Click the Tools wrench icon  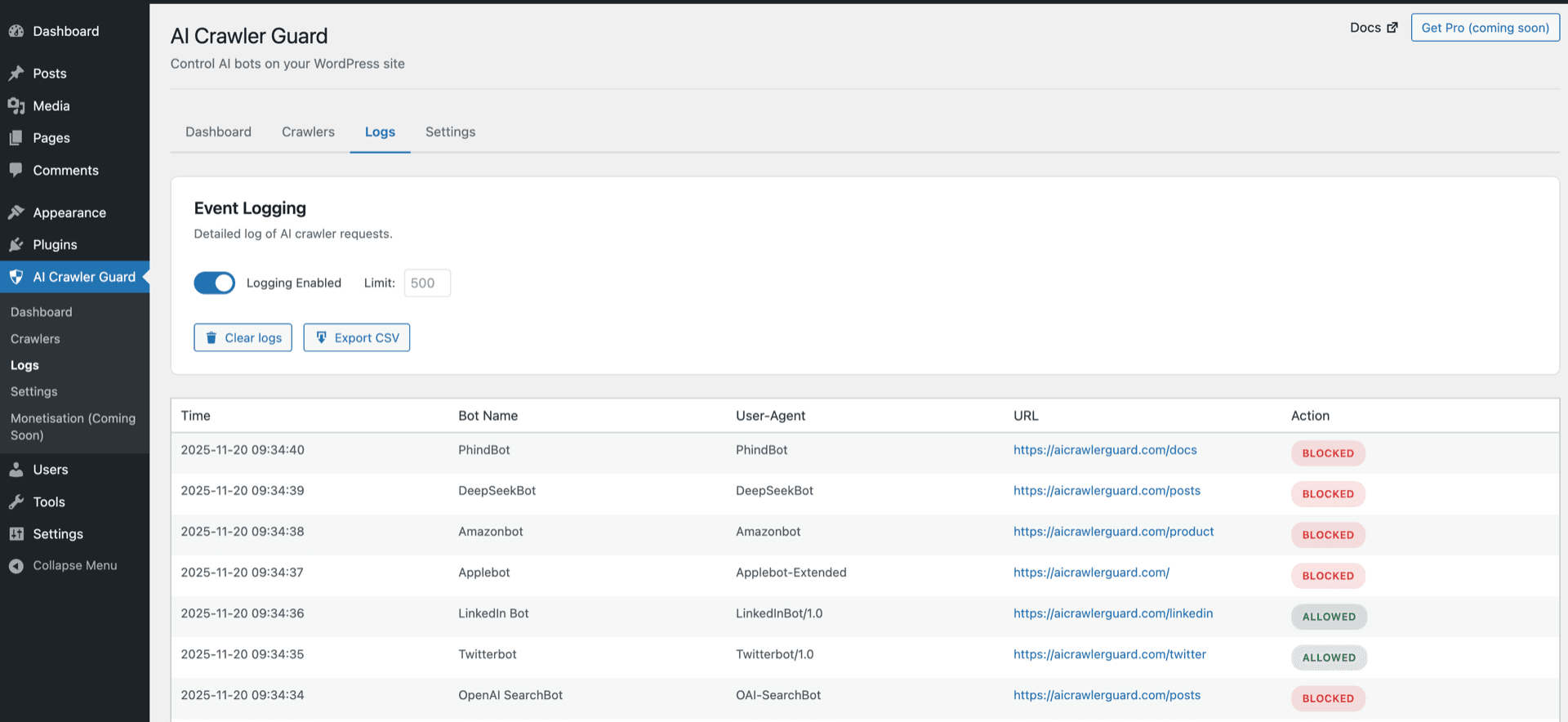[16, 501]
